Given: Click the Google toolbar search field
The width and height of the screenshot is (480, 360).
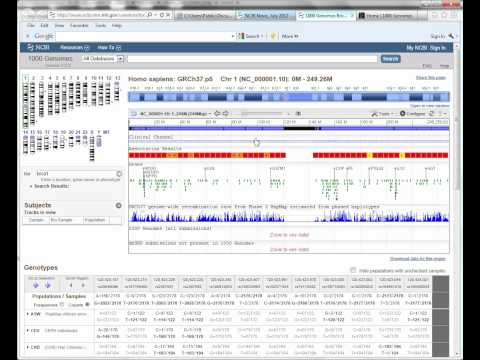Looking at the screenshot, I should pyautogui.click(x=143, y=36).
